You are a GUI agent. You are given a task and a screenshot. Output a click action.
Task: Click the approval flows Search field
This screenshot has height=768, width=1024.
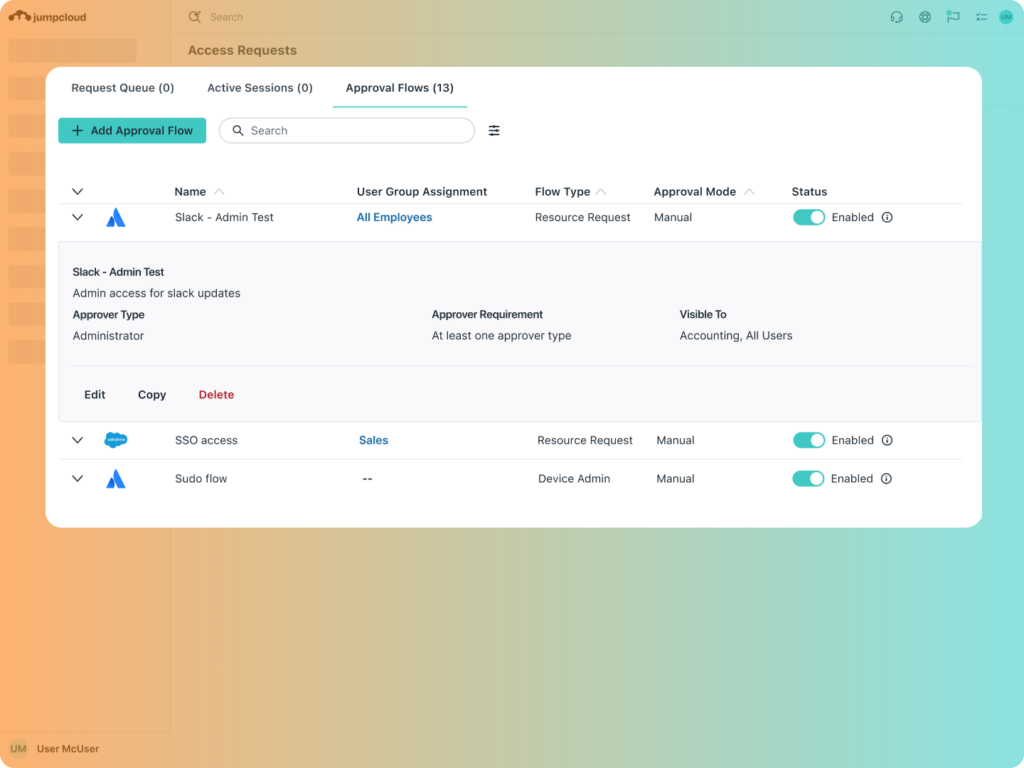347,131
